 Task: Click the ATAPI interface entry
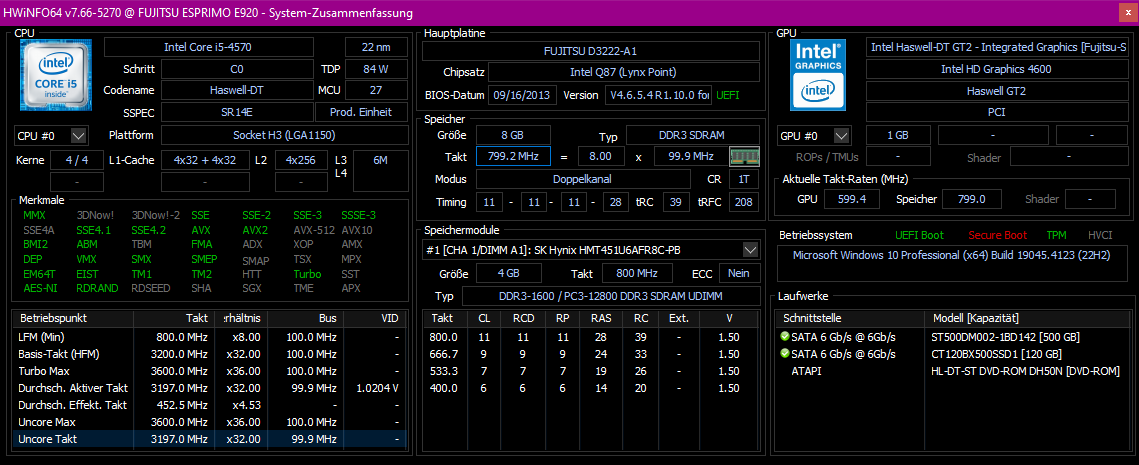pyautogui.click(x=806, y=371)
